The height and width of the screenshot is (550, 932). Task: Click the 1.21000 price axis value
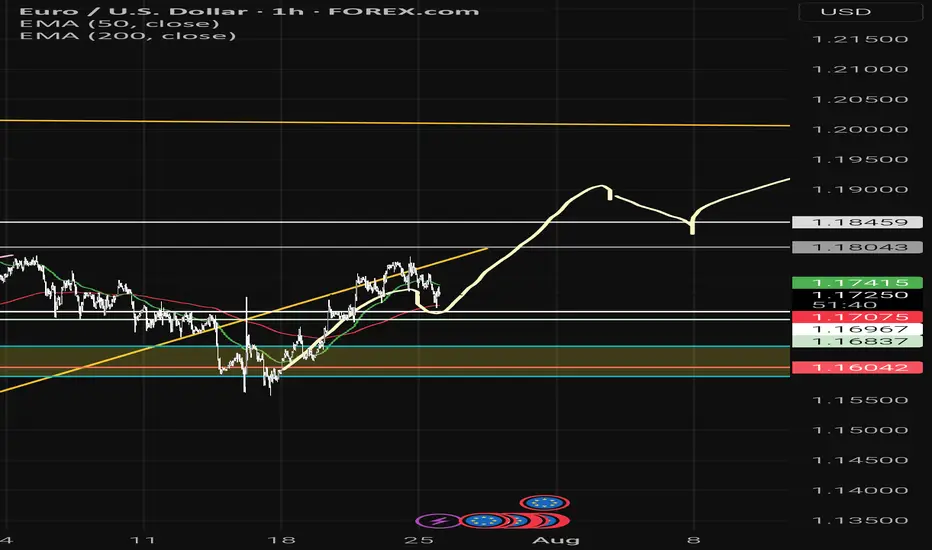coord(860,69)
